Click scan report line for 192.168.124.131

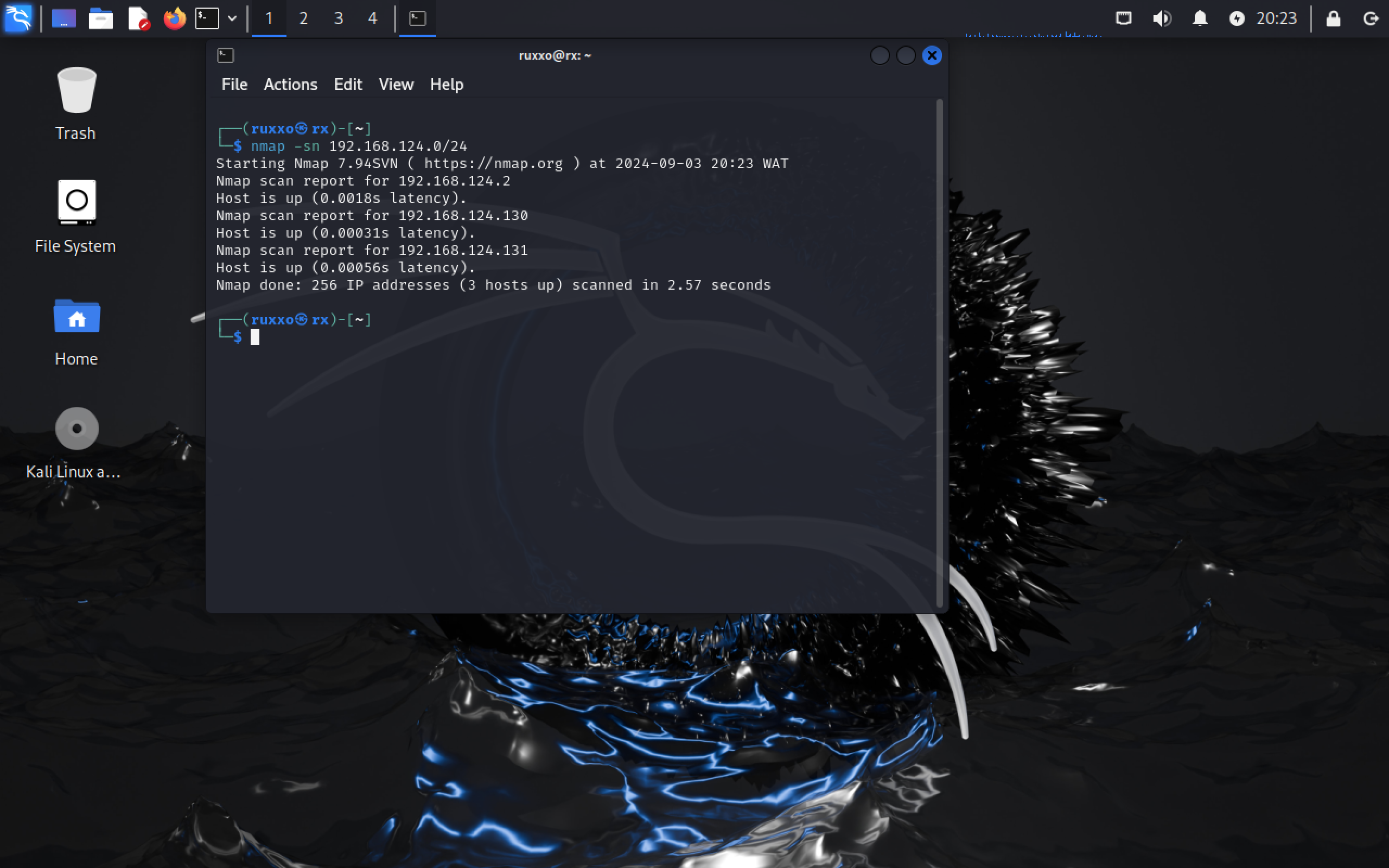372,250
